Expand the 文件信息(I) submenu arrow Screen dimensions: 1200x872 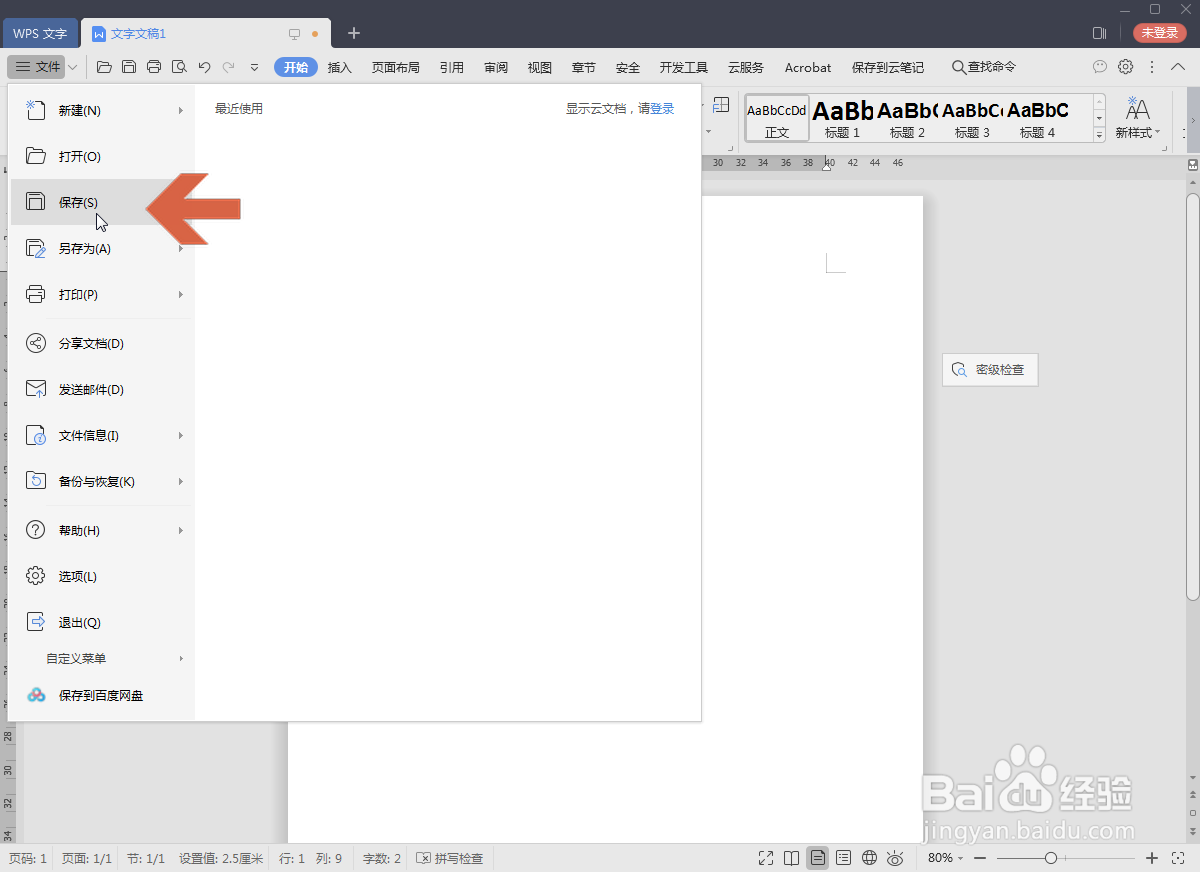[x=181, y=435]
